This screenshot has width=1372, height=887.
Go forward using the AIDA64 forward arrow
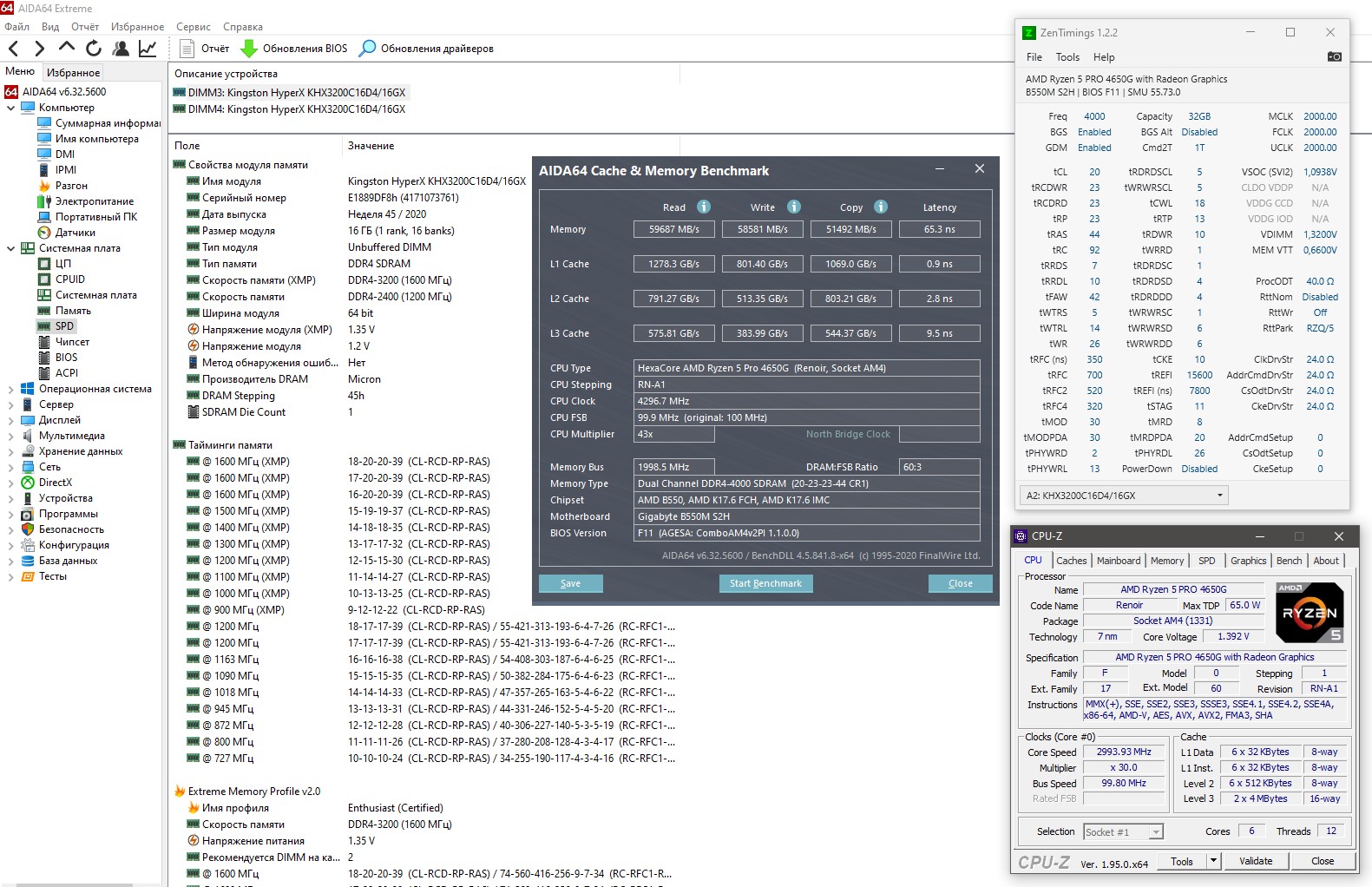point(39,49)
